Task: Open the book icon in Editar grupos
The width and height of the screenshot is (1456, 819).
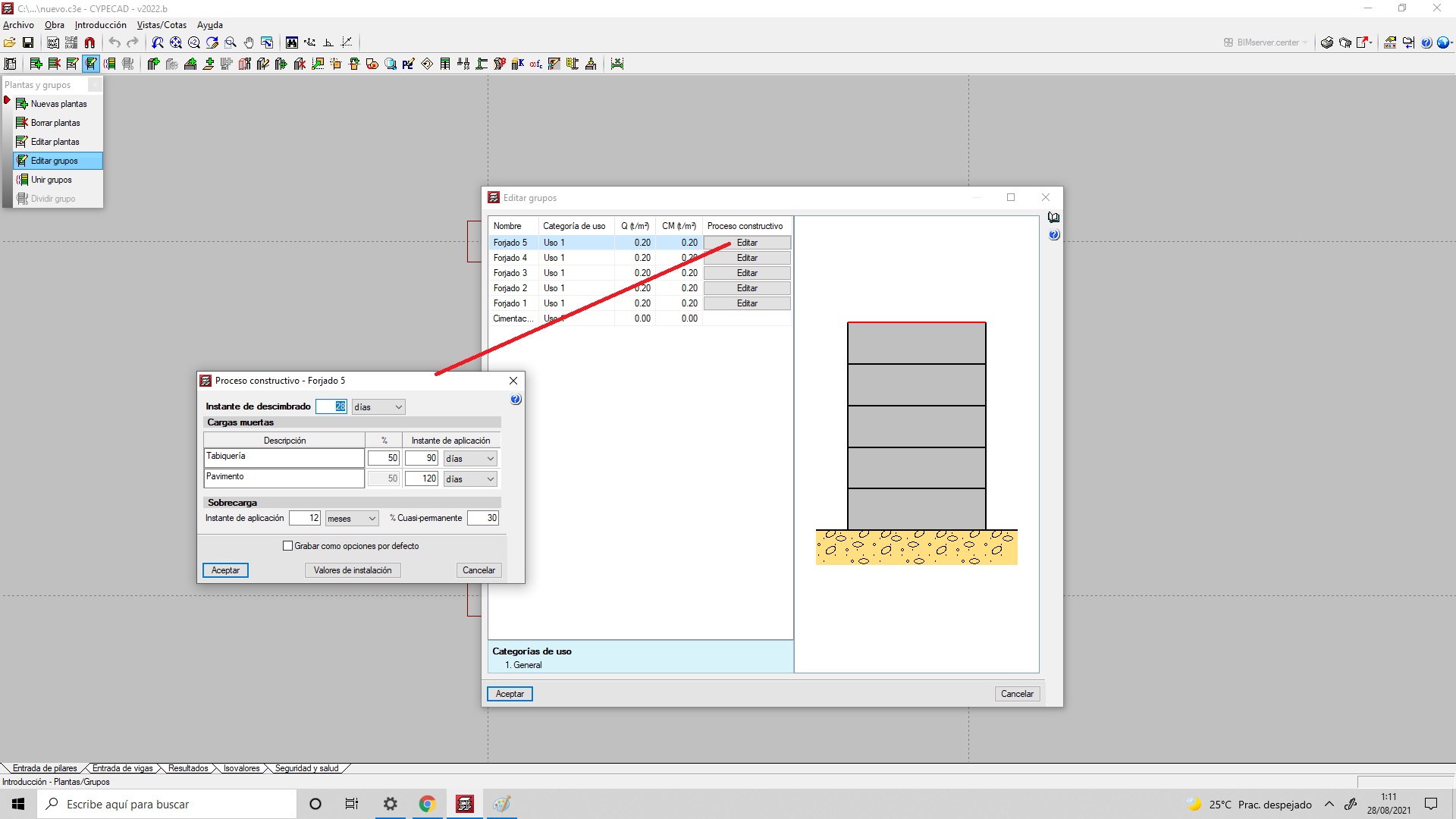Action: coord(1054,218)
